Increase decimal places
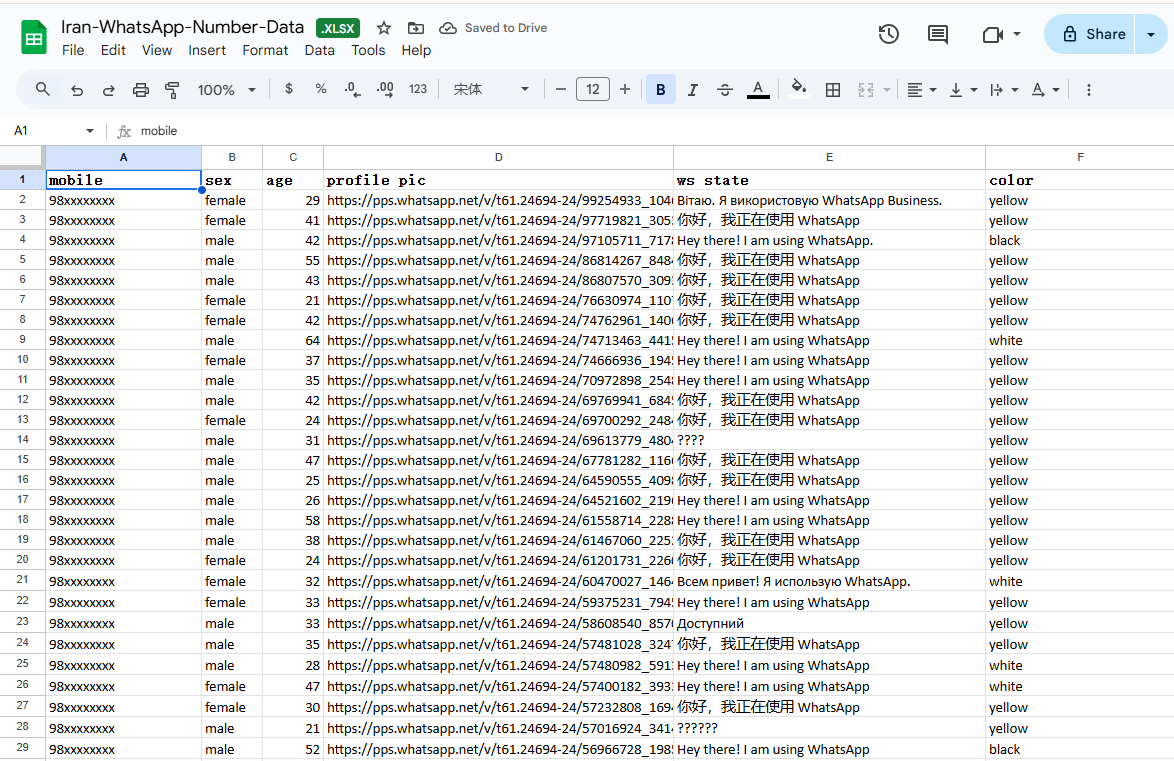The width and height of the screenshot is (1174, 761). [385, 90]
